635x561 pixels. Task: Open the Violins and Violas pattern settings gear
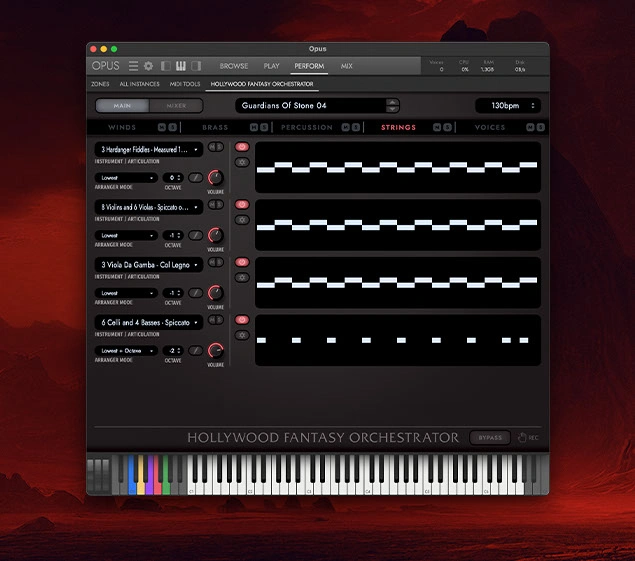pos(242,220)
